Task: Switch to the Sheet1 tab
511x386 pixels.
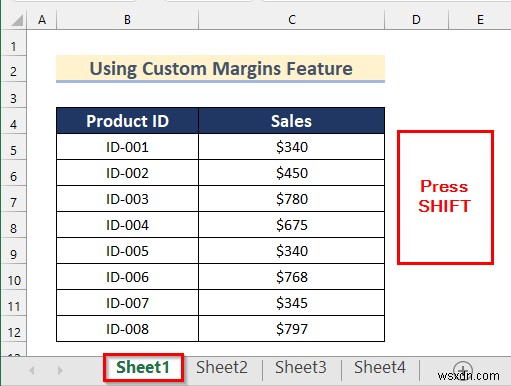Action: (143, 367)
